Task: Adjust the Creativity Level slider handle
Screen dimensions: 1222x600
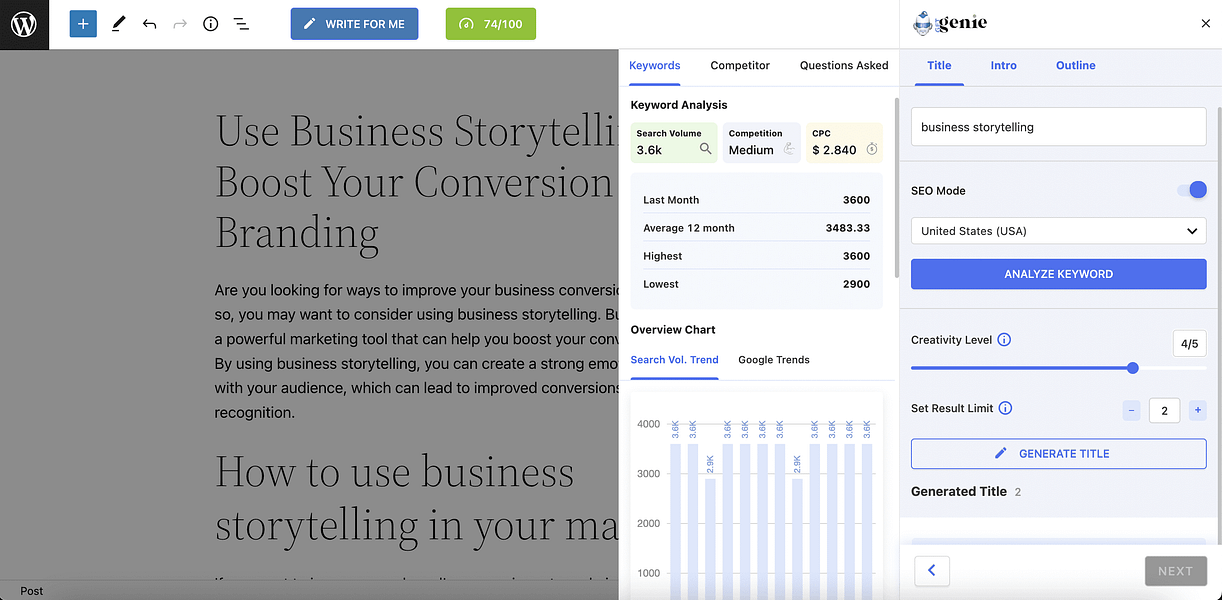Action: point(1133,368)
